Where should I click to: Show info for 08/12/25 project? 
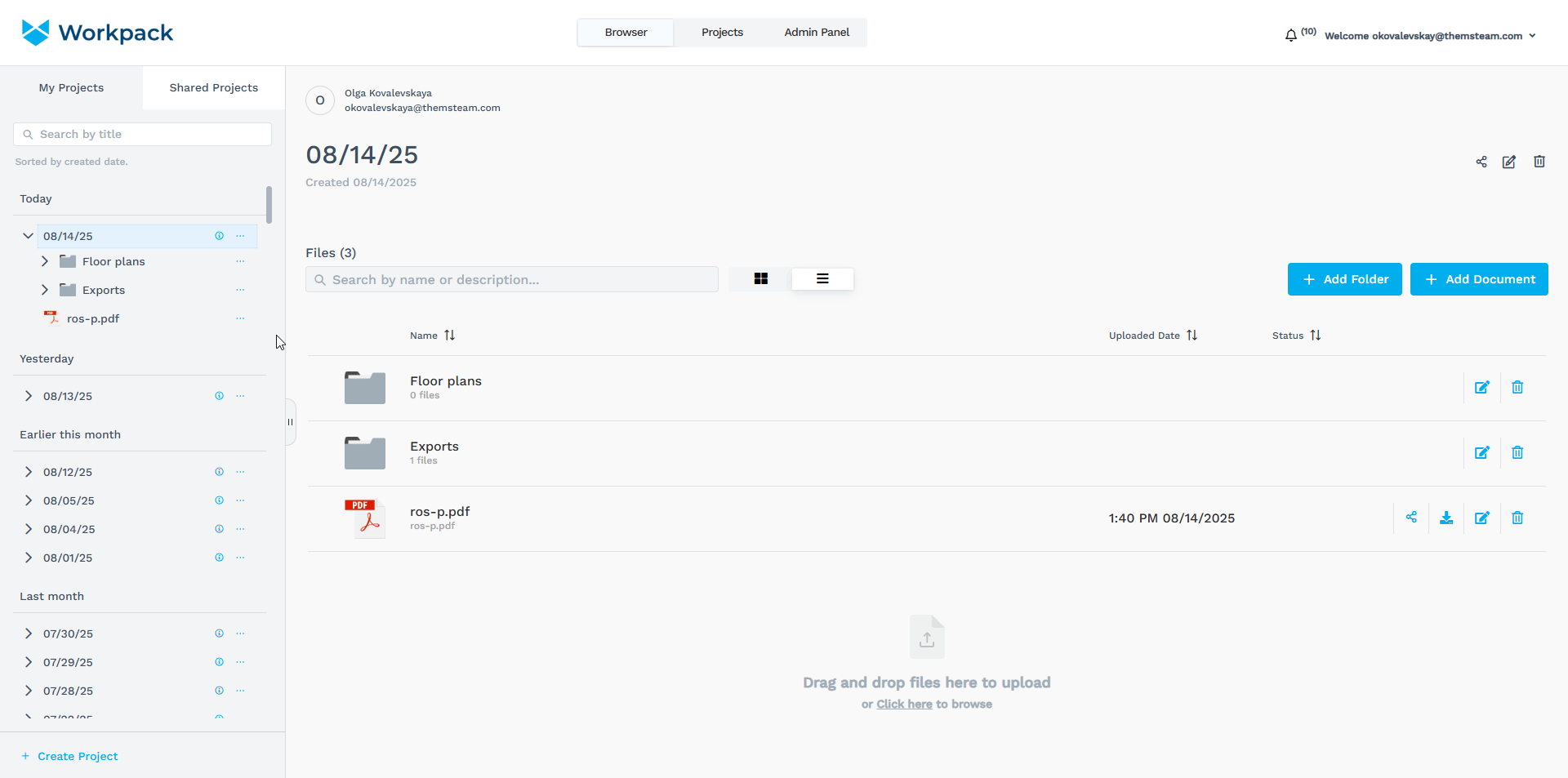219,472
